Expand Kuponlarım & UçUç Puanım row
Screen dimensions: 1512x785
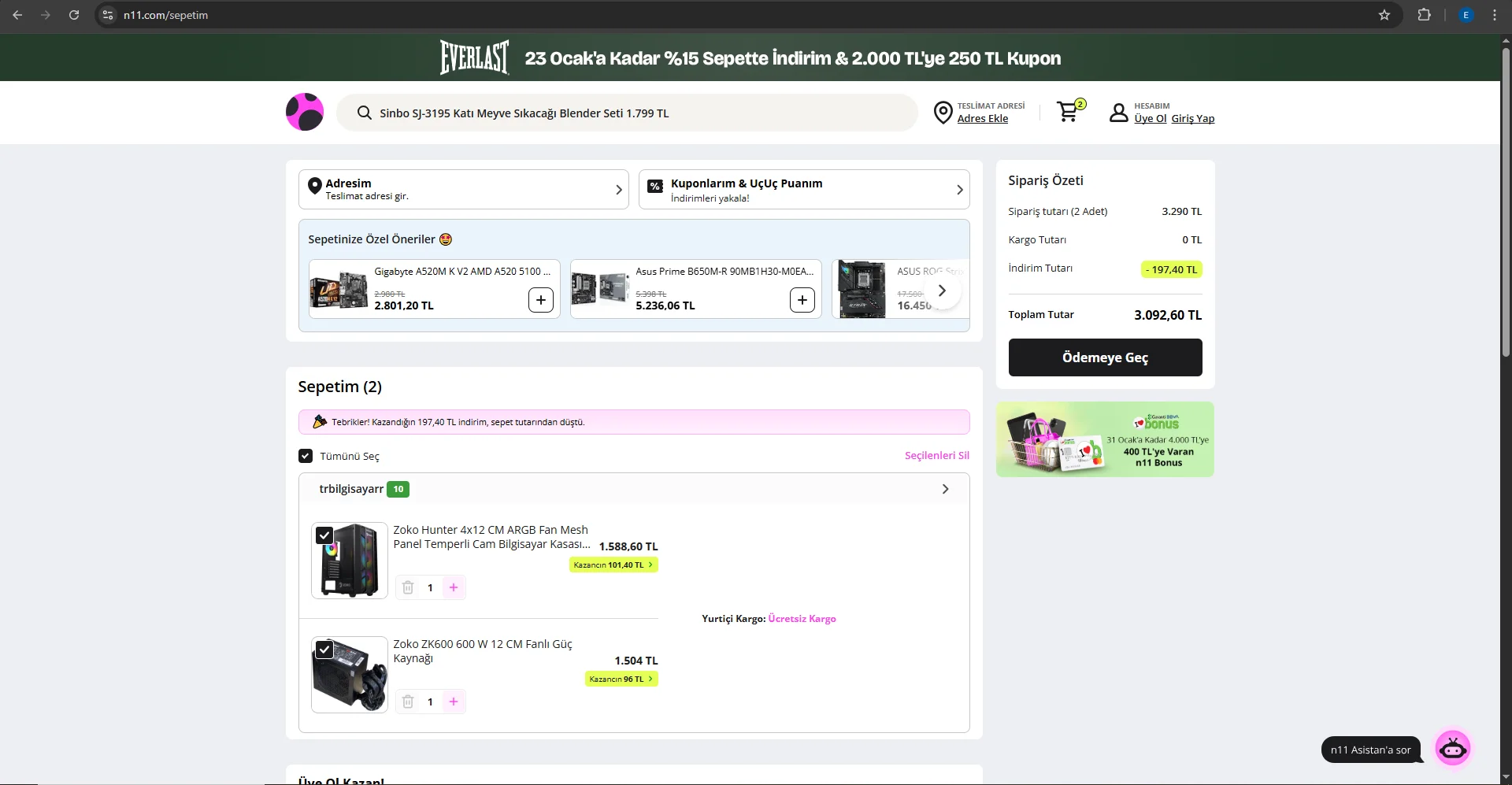[x=804, y=189]
